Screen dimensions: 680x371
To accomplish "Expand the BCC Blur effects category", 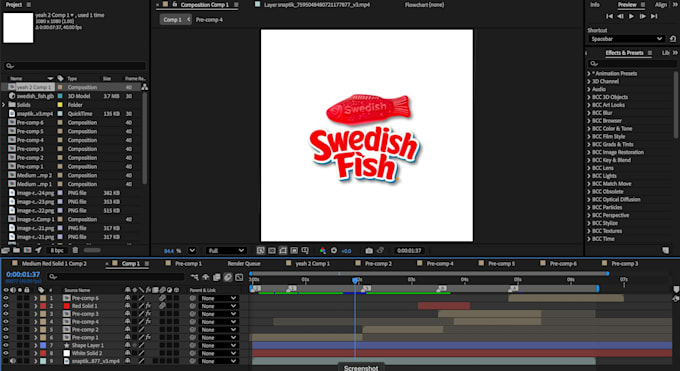I will click(589, 113).
